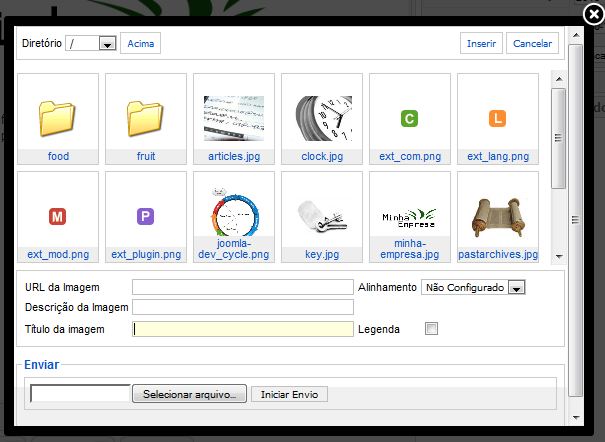Click the file list scroll up arrow
The image size is (605, 442).
coord(558,79)
